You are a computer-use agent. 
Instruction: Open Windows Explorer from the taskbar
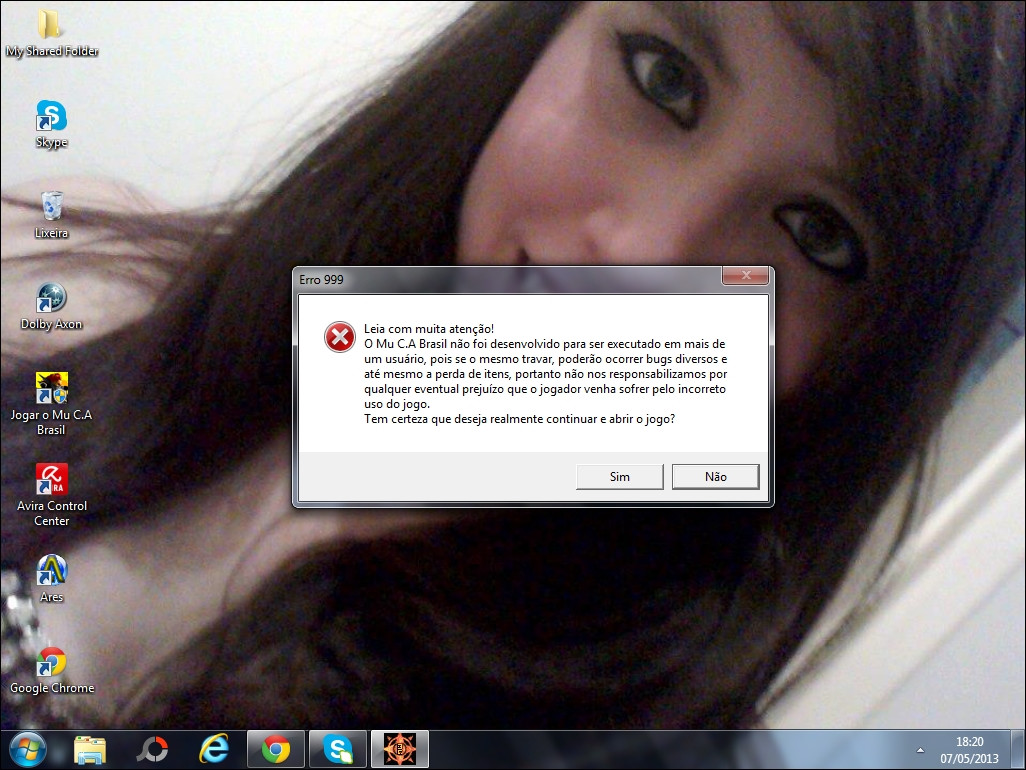click(90, 748)
